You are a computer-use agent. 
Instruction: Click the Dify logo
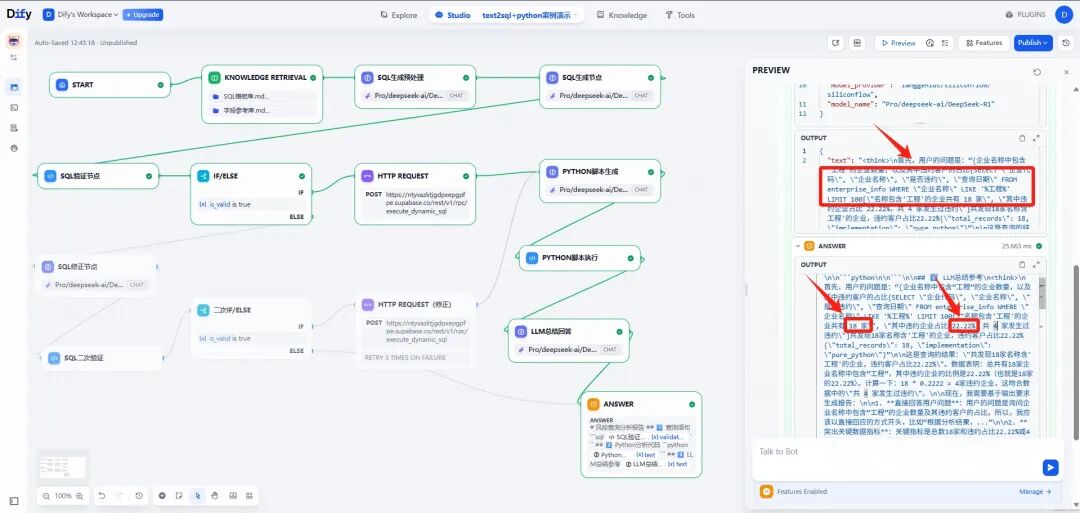click(19, 14)
